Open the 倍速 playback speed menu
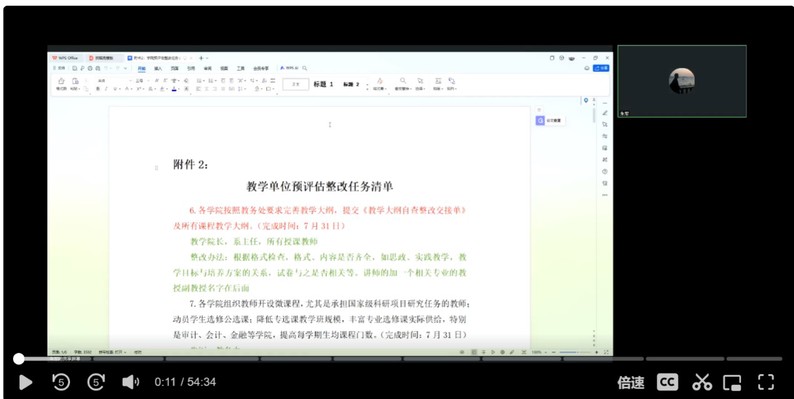 (631, 383)
